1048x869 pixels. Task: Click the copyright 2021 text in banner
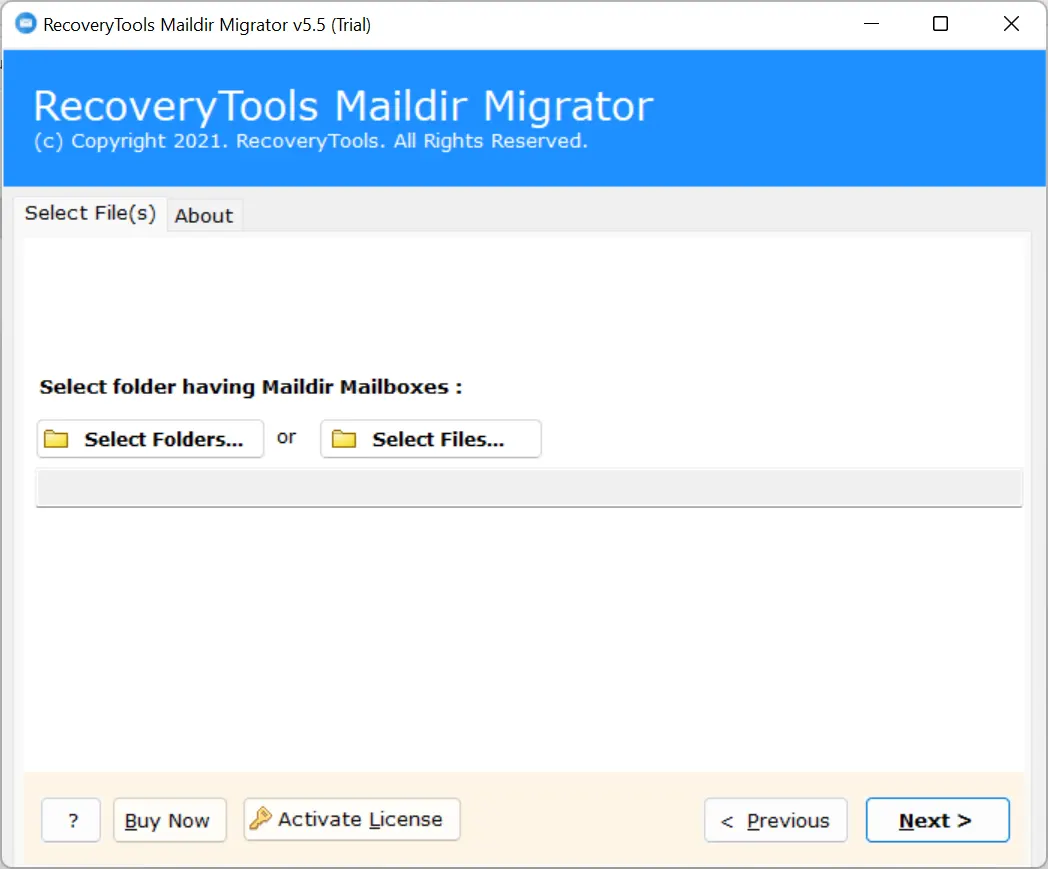coord(310,142)
